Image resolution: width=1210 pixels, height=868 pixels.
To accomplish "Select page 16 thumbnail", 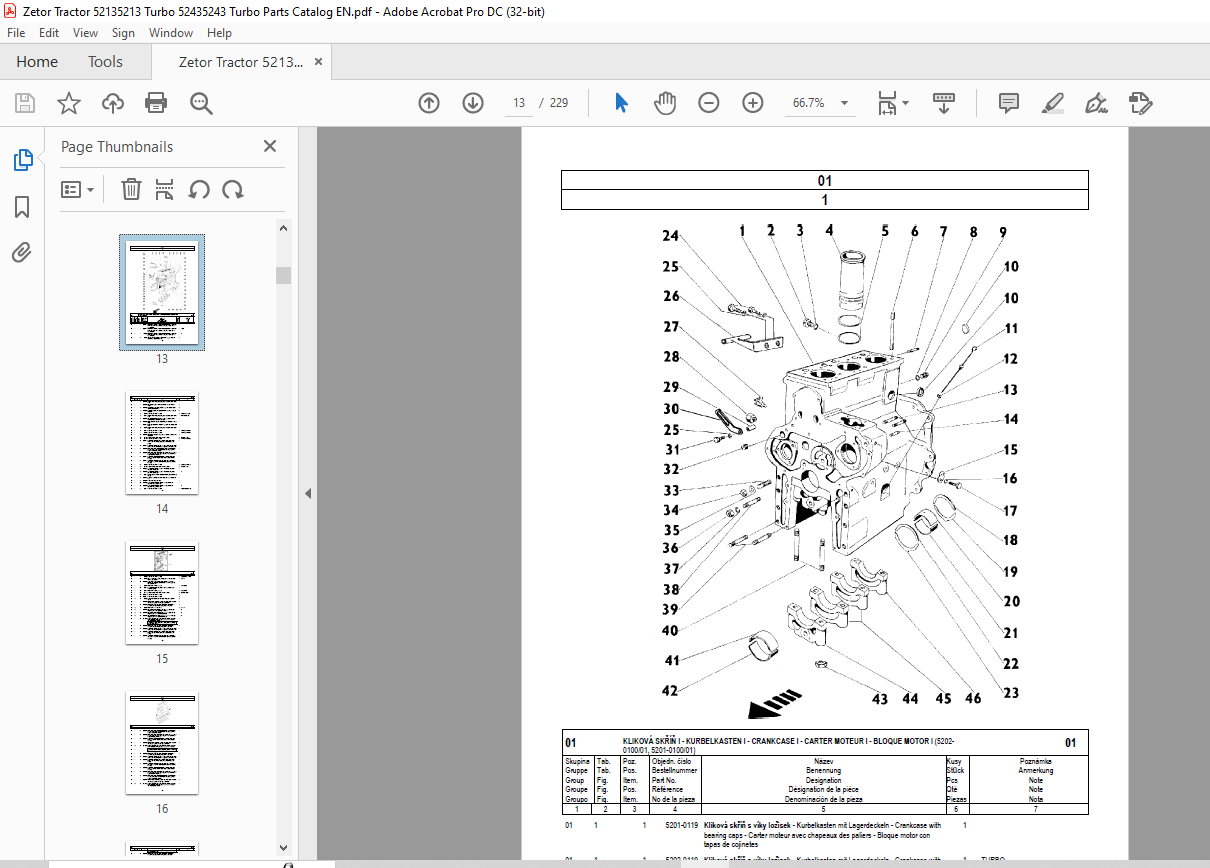I will point(162,743).
